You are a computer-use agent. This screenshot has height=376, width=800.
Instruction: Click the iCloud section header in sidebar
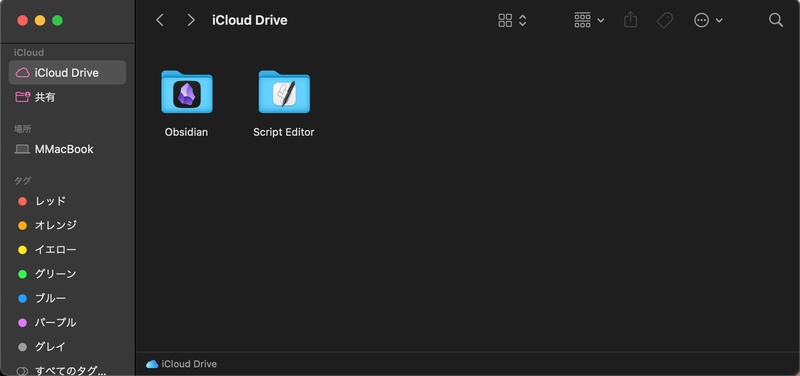(x=29, y=53)
